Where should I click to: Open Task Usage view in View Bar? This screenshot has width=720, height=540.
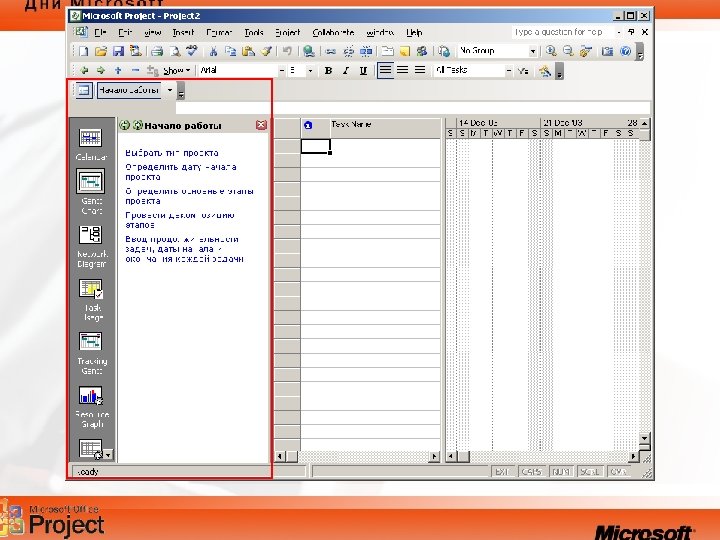[91, 300]
